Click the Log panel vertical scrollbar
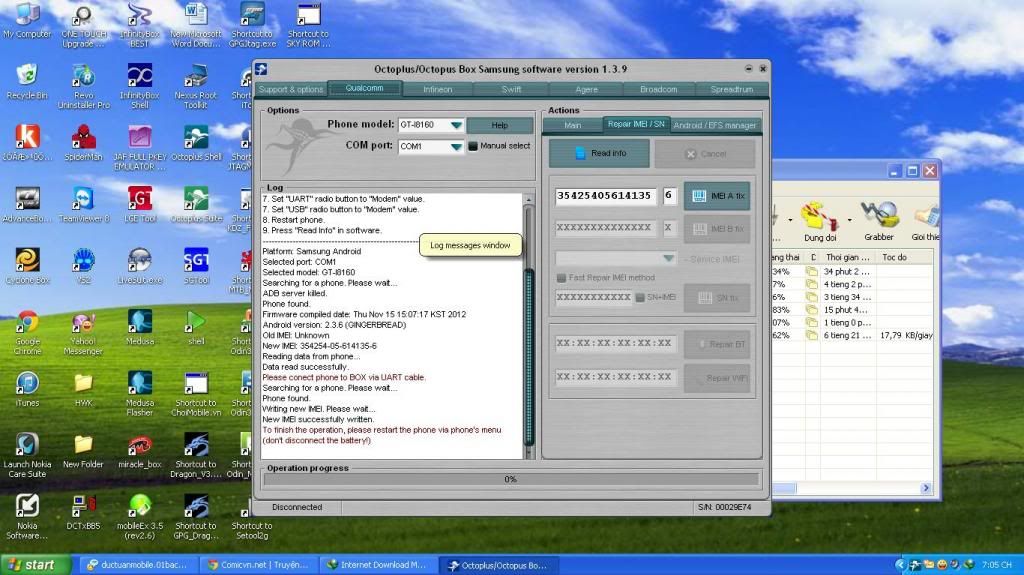 pos(529,325)
